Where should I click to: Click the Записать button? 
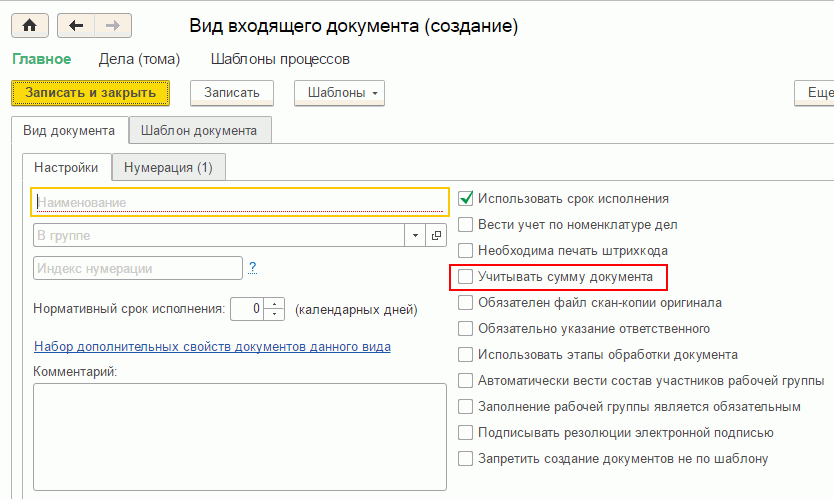click(x=232, y=93)
